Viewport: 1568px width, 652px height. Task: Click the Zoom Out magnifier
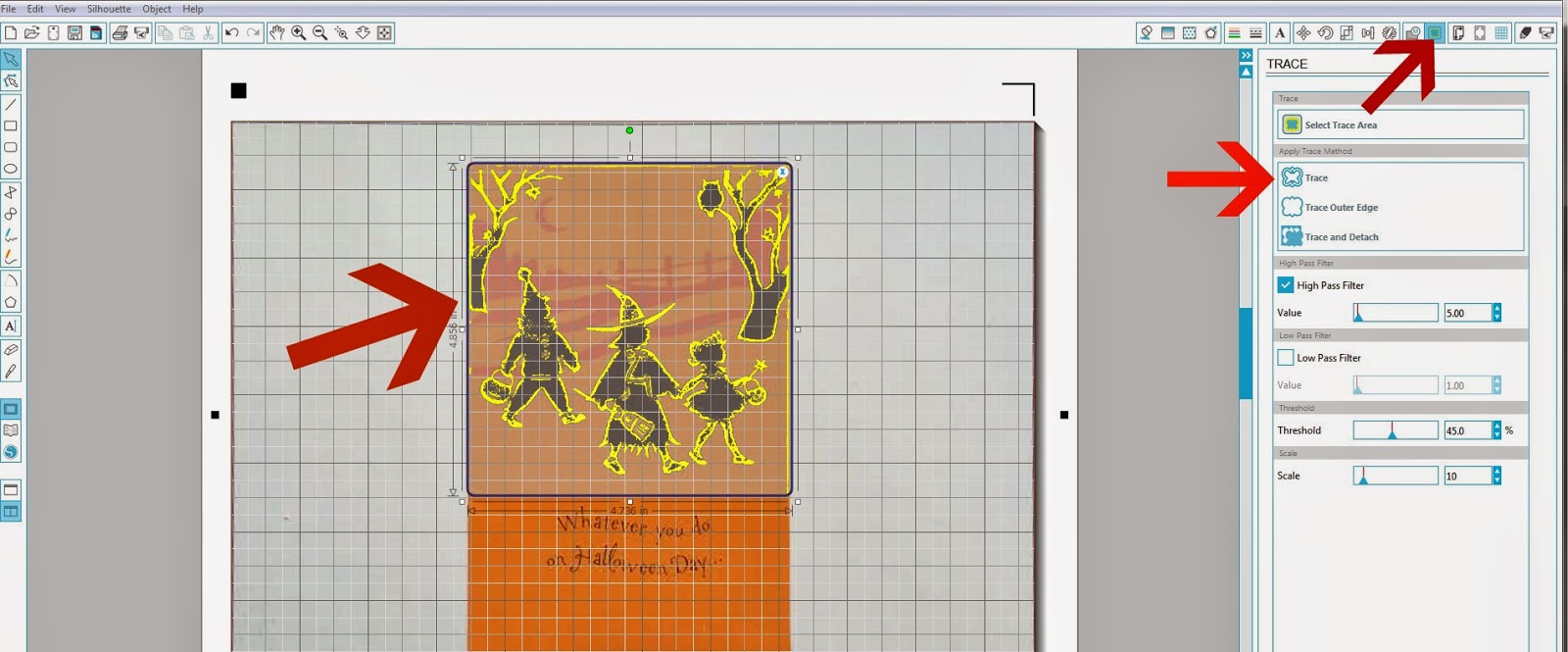pyautogui.click(x=320, y=32)
